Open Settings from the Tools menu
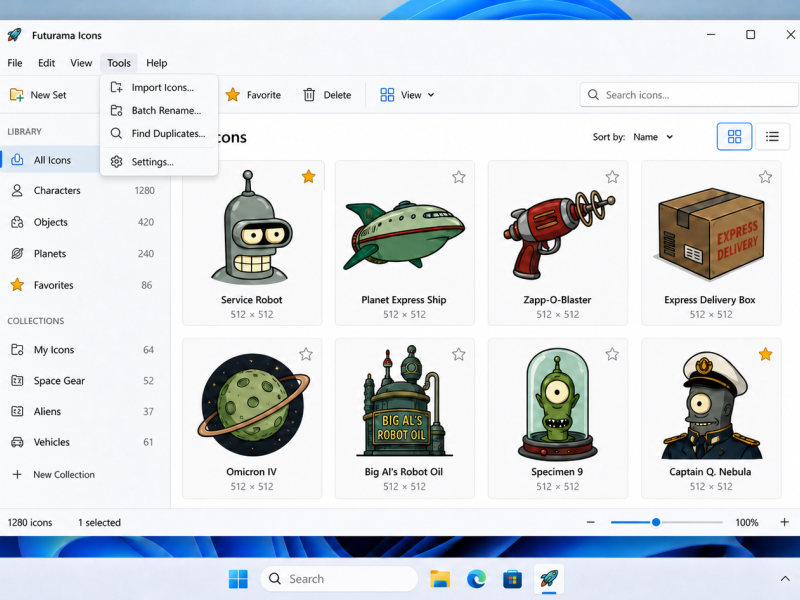 click(x=159, y=162)
